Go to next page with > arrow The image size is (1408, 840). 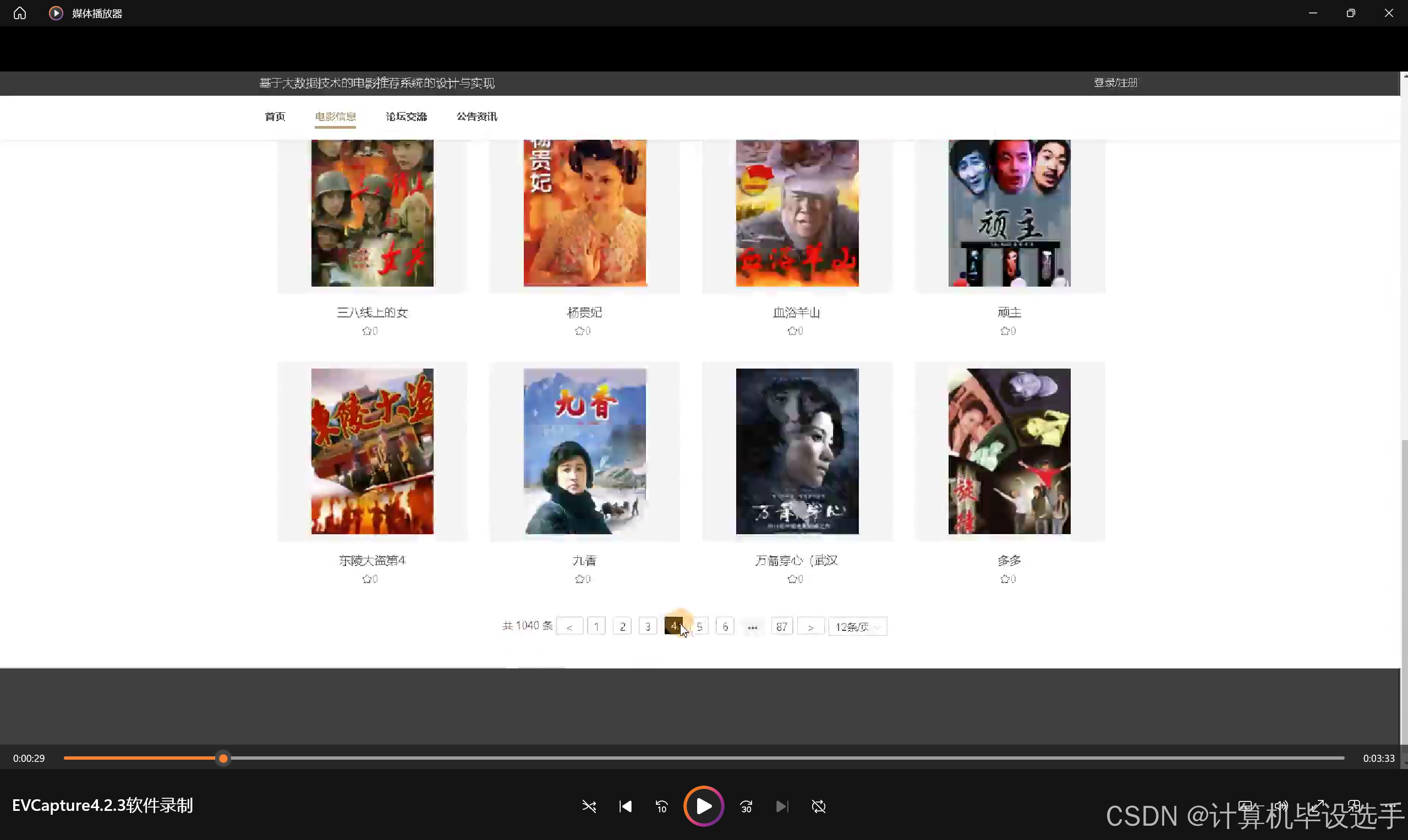point(810,627)
